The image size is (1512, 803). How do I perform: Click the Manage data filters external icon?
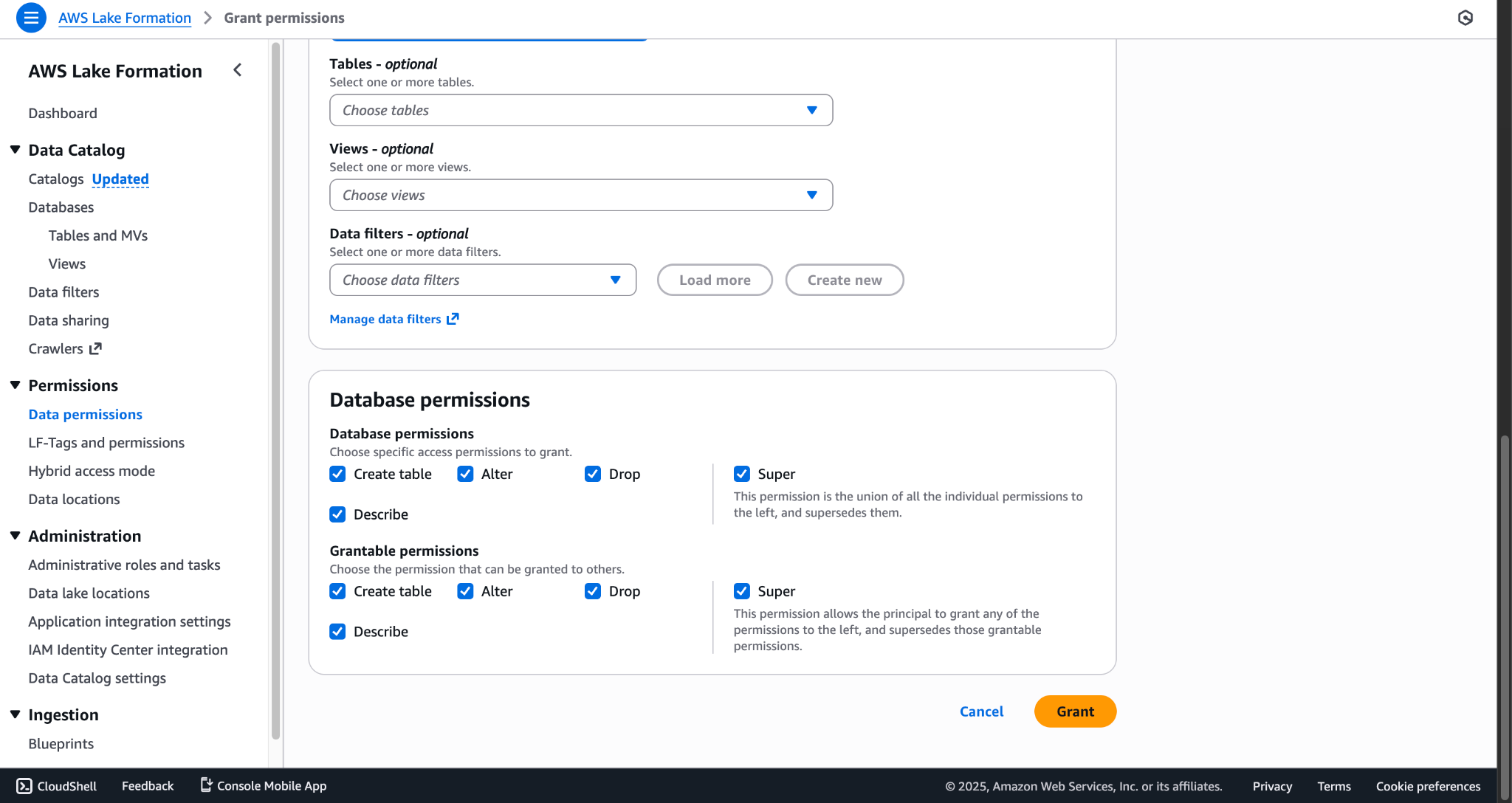pos(453,319)
